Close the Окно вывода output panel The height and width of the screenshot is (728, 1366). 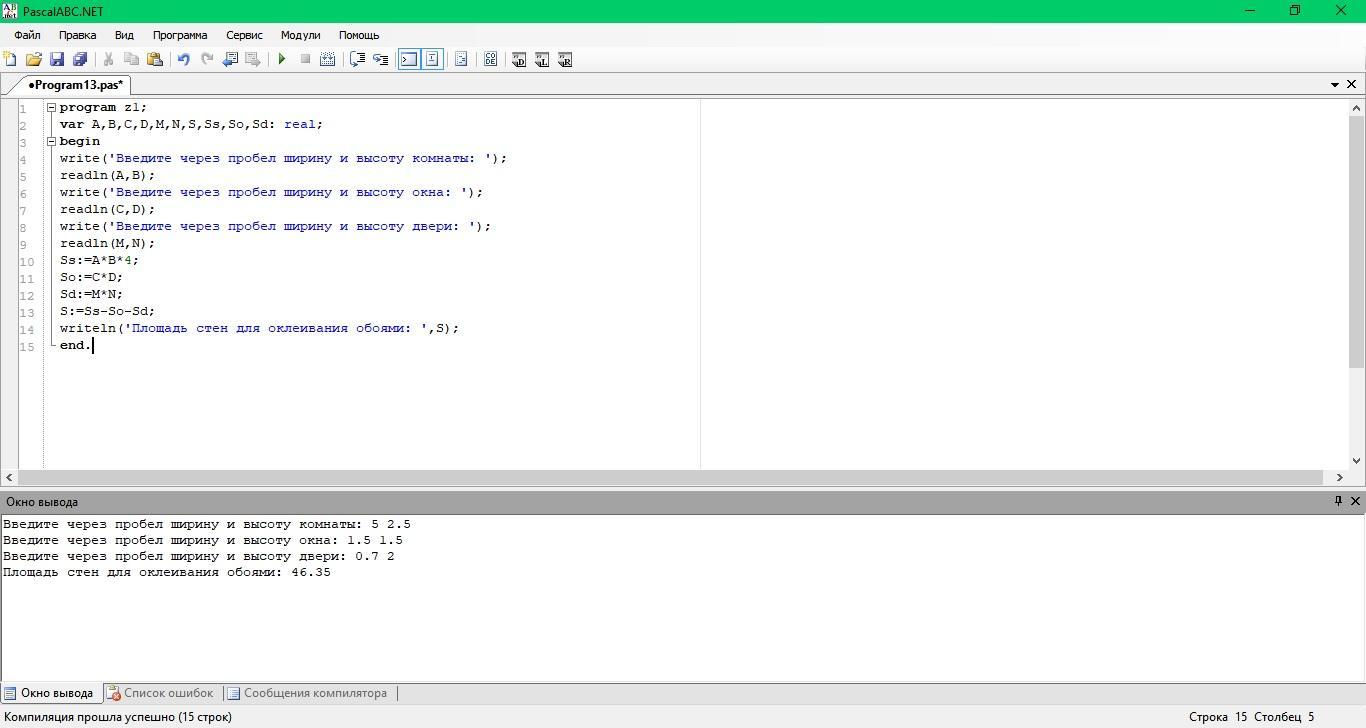(x=1355, y=501)
